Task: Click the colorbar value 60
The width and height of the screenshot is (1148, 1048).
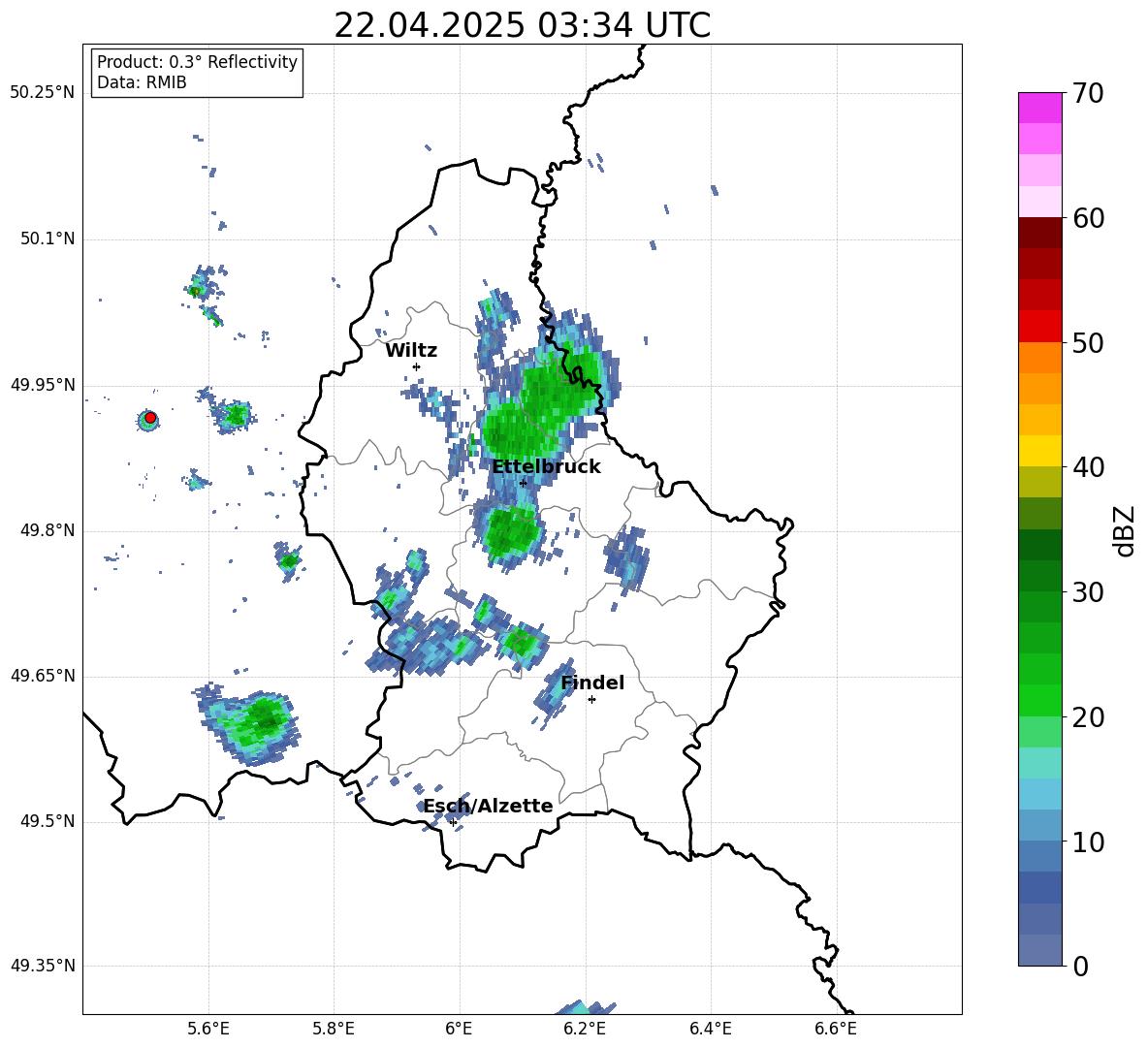Action: [x=1089, y=218]
